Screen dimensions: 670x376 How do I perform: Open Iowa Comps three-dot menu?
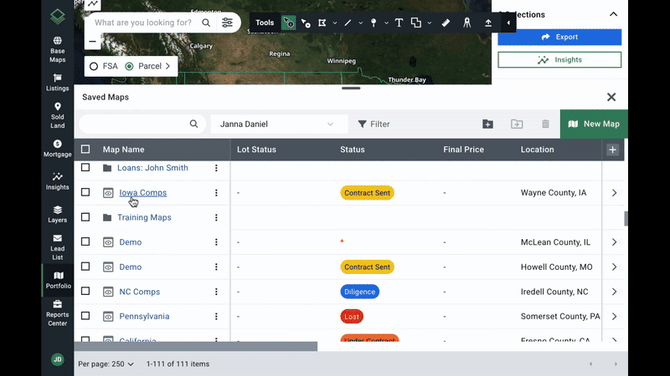pyautogui.click(x=216, y=193)
